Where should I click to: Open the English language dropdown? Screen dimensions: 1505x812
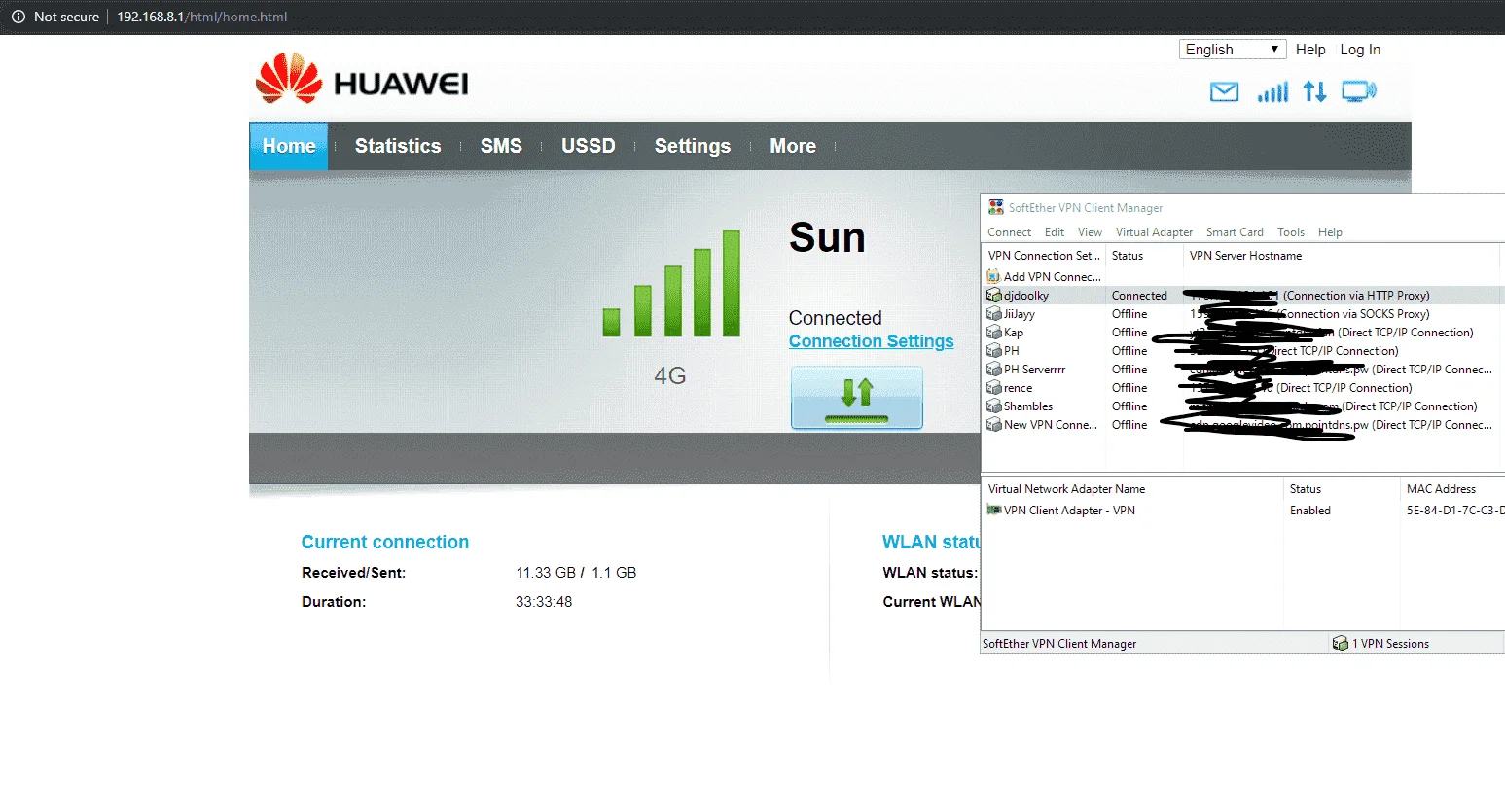point(1233,50)
